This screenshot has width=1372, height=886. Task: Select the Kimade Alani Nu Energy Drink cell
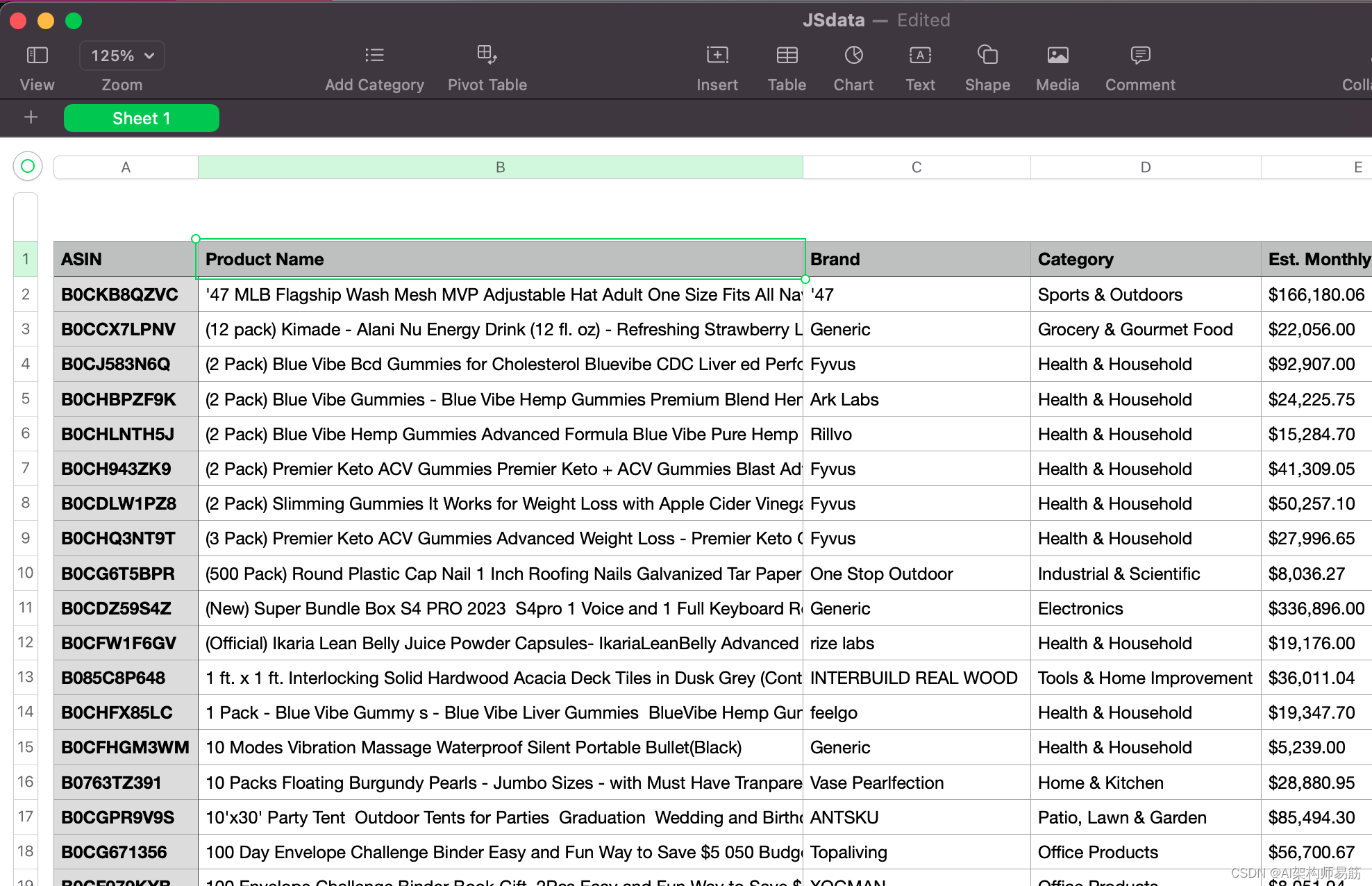(x=500, y=329)
